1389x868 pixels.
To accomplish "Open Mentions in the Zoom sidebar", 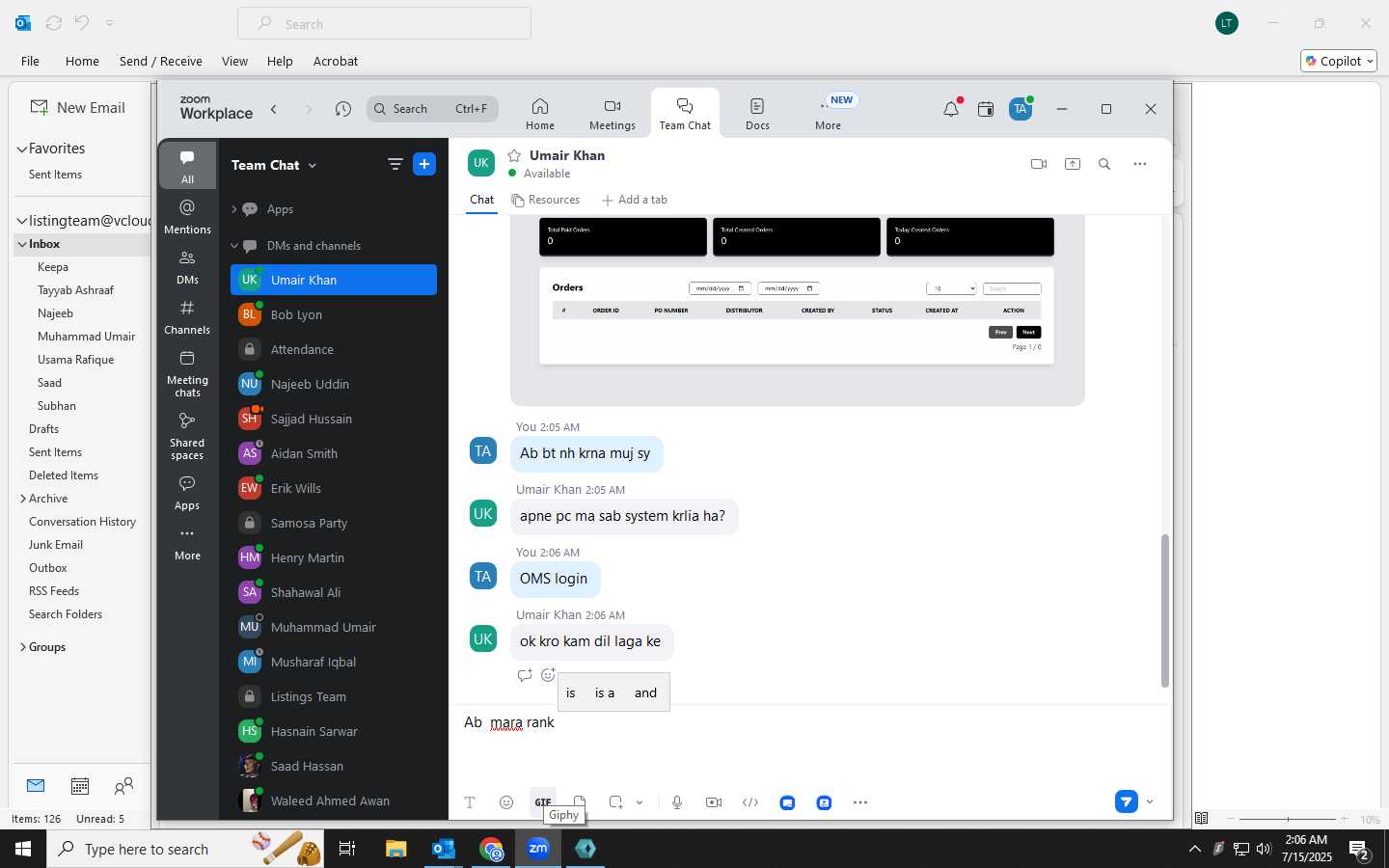I will 187,217.
